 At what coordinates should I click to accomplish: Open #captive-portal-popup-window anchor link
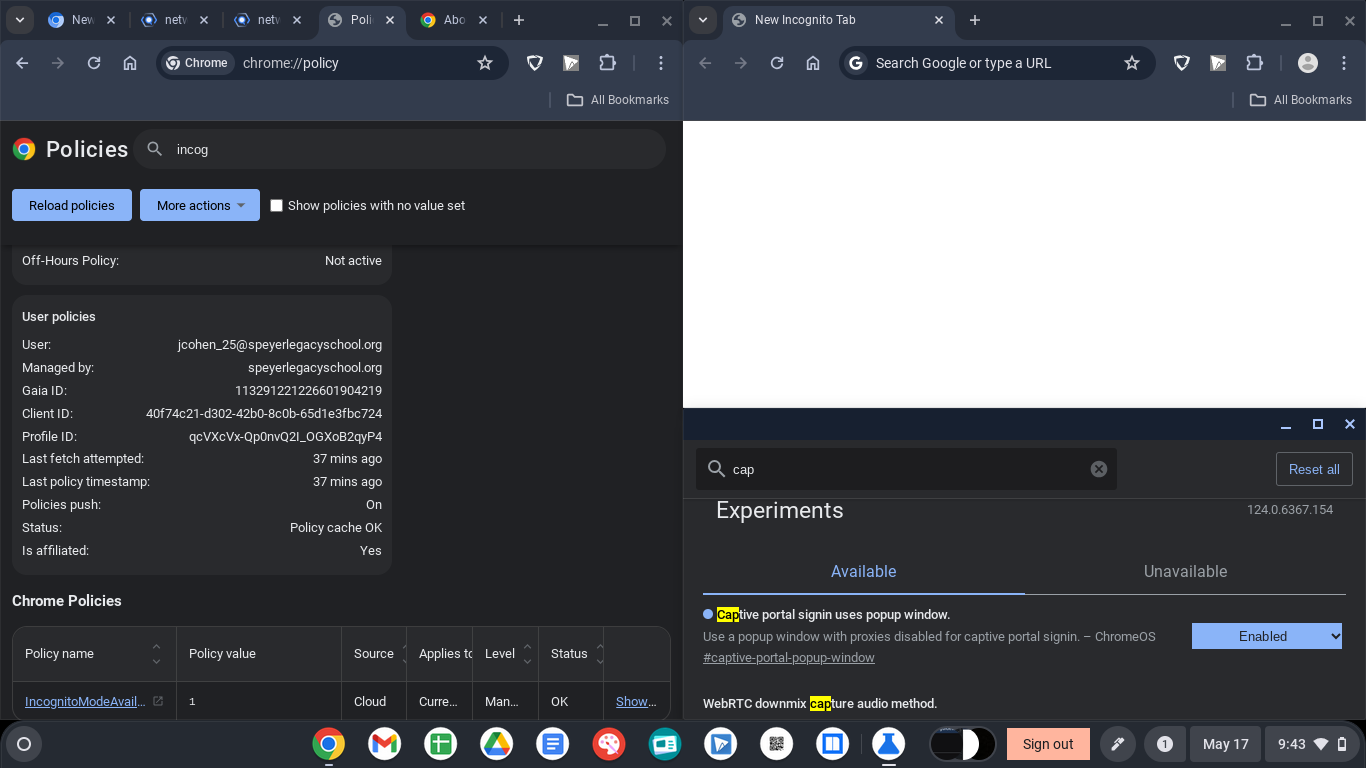pos(789,658)
